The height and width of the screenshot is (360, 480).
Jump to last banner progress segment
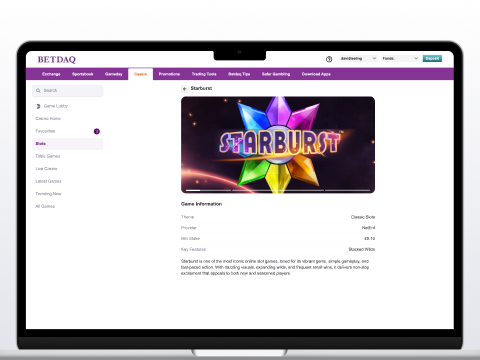coord(348,190)
